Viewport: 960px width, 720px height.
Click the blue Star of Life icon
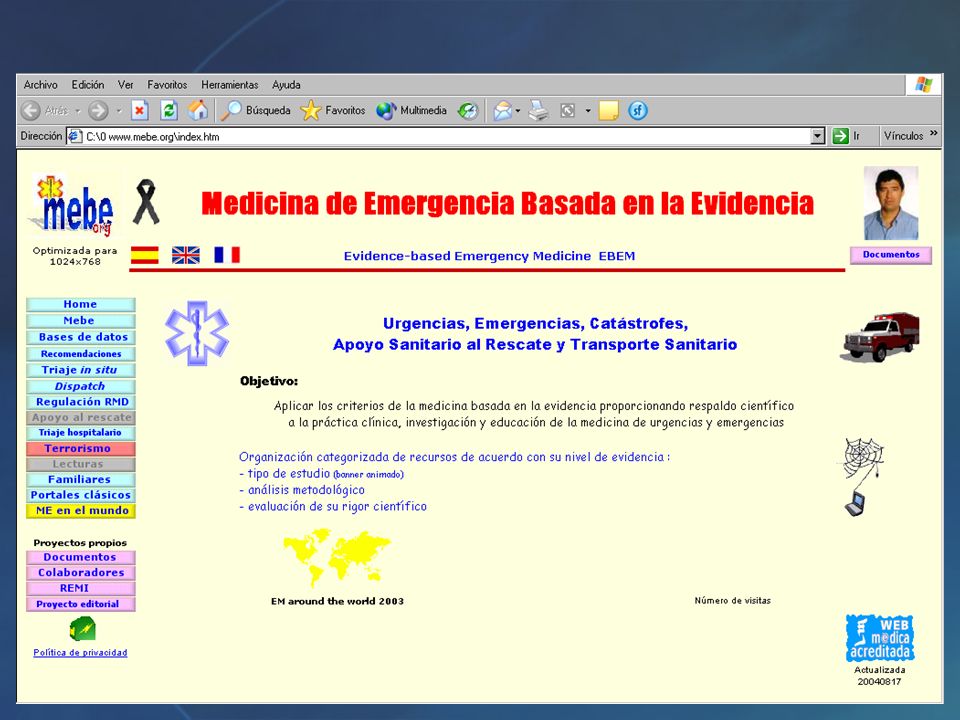coord(197,333)
